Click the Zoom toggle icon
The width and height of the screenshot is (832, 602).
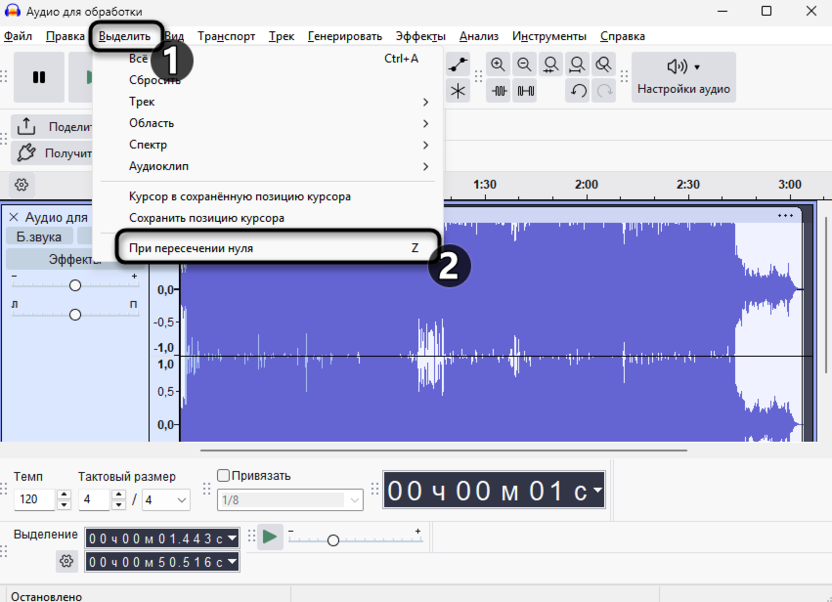(x=603, y=65)
